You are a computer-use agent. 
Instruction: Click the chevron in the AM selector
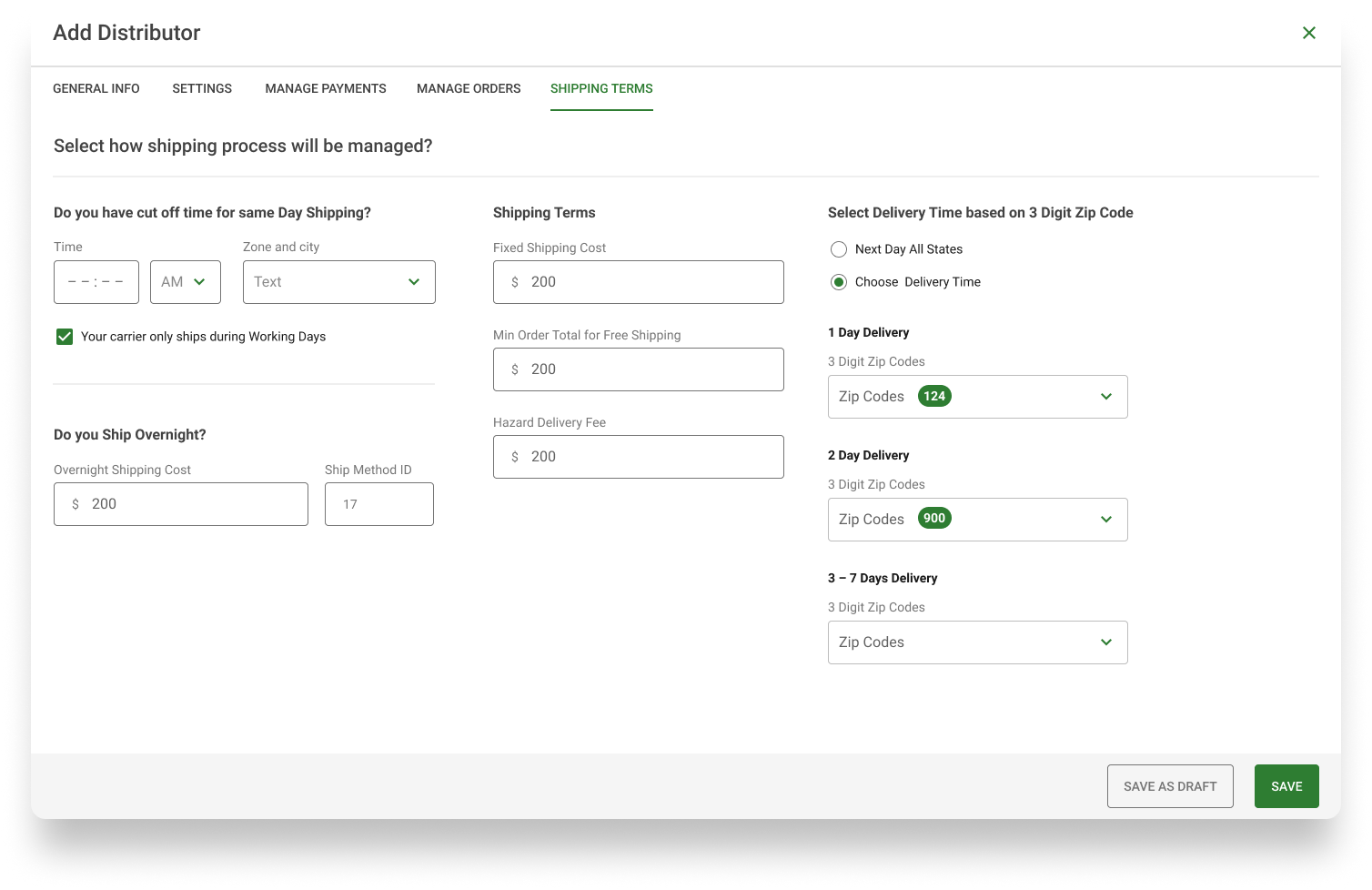coord(199,282)
